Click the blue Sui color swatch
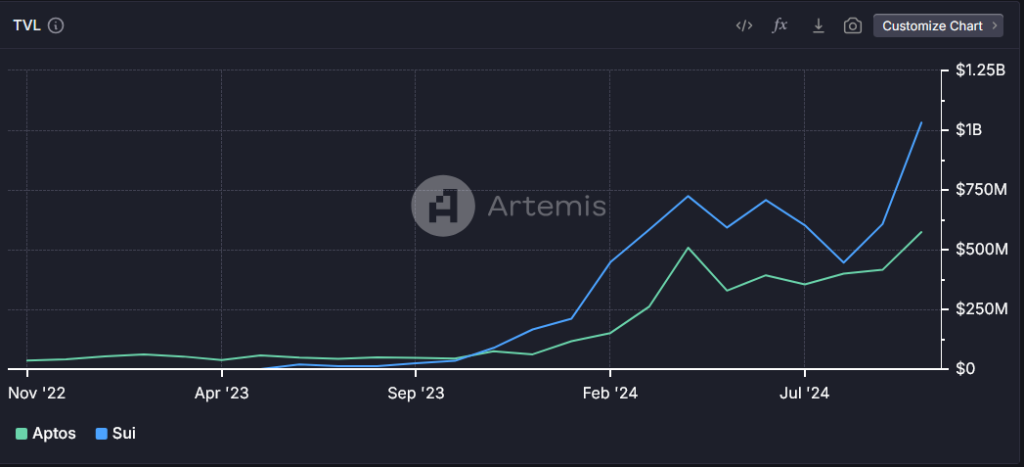 [101, 434]
